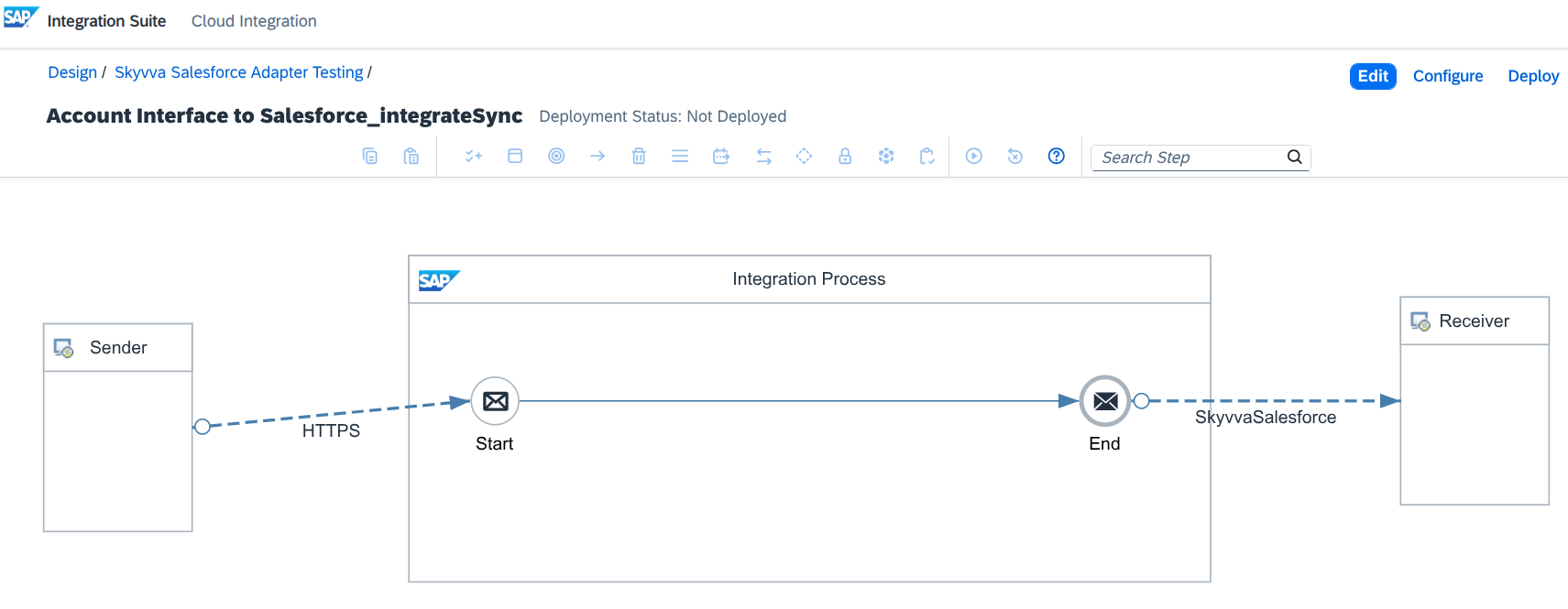
Task: Click the padlock security icon
Action: [x=845, y=157]
